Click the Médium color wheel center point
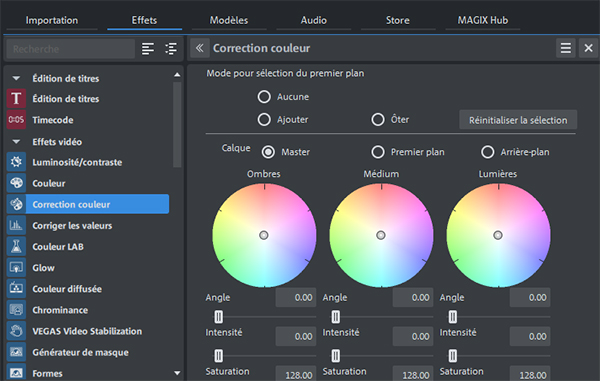This screenshot has height=381, width=600. point(381,235)
